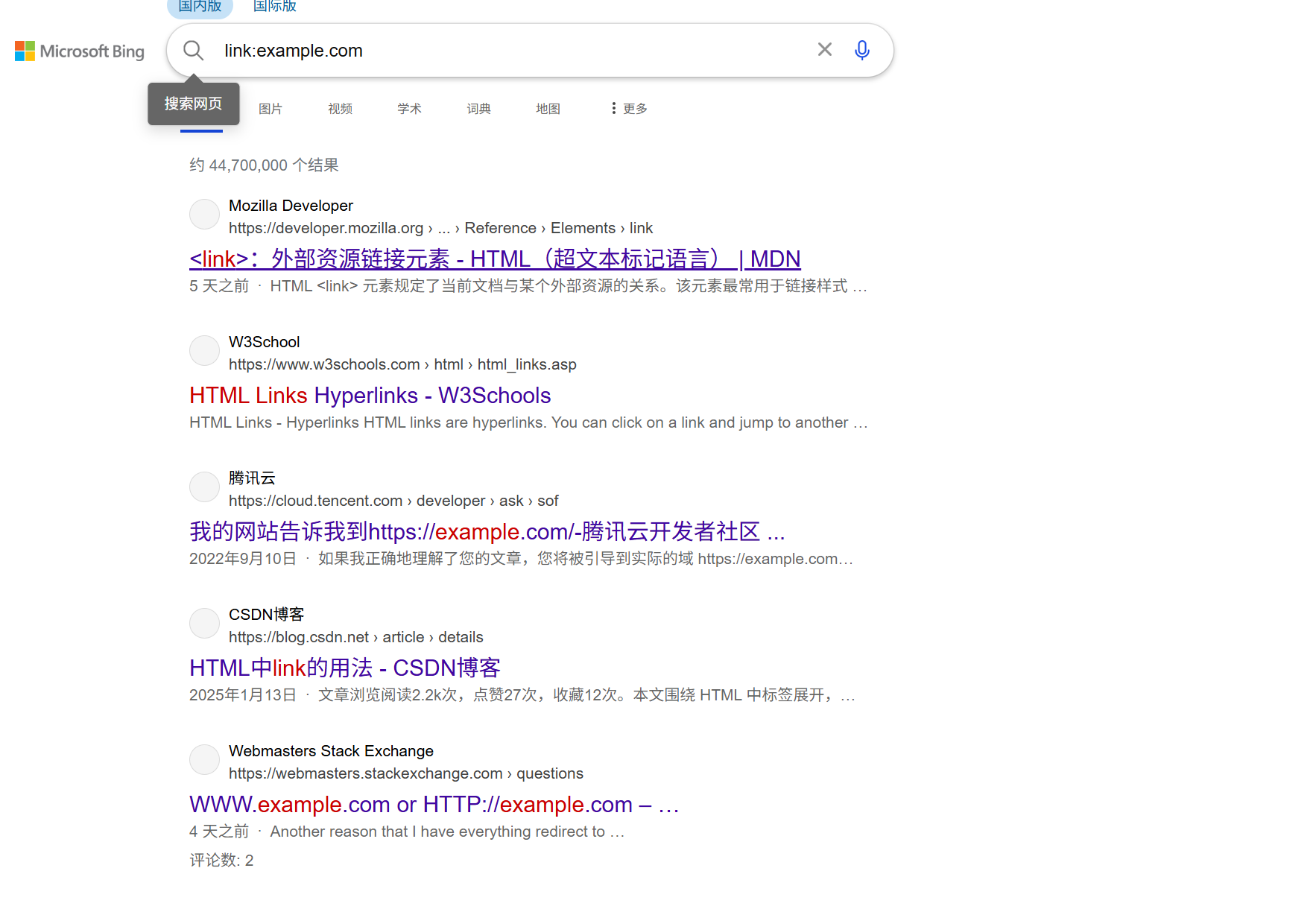Click the W3School result favicon
1316x912 pixels.
coord(203,350)
